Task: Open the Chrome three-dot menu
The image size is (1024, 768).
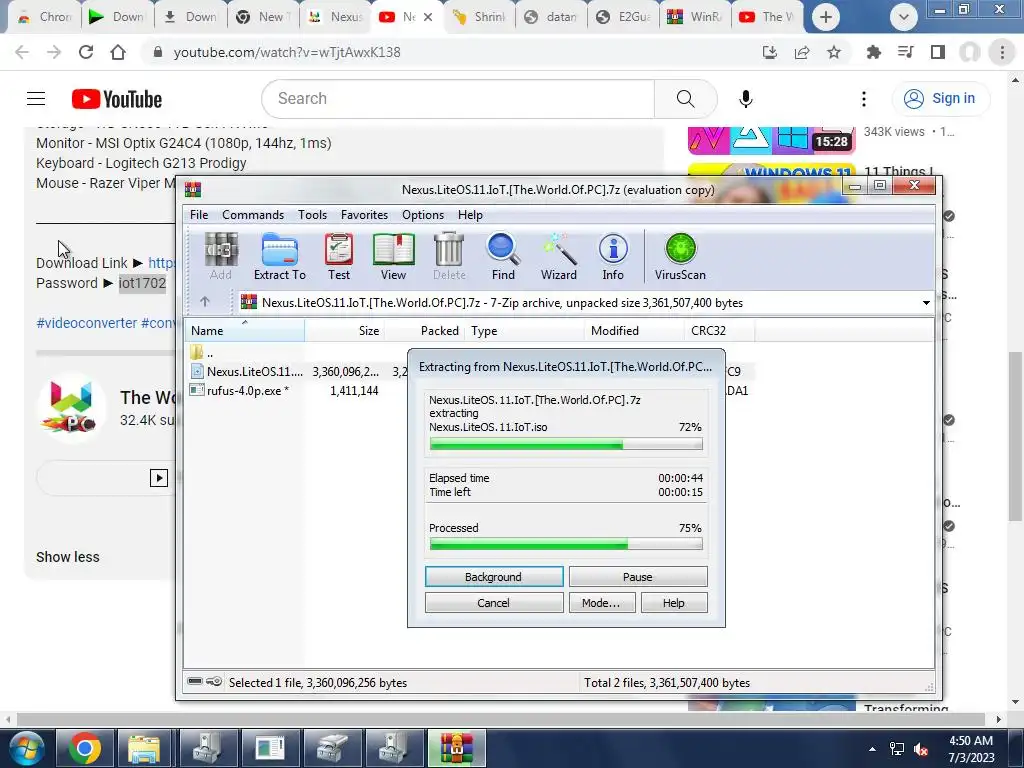Action: 1002,52
